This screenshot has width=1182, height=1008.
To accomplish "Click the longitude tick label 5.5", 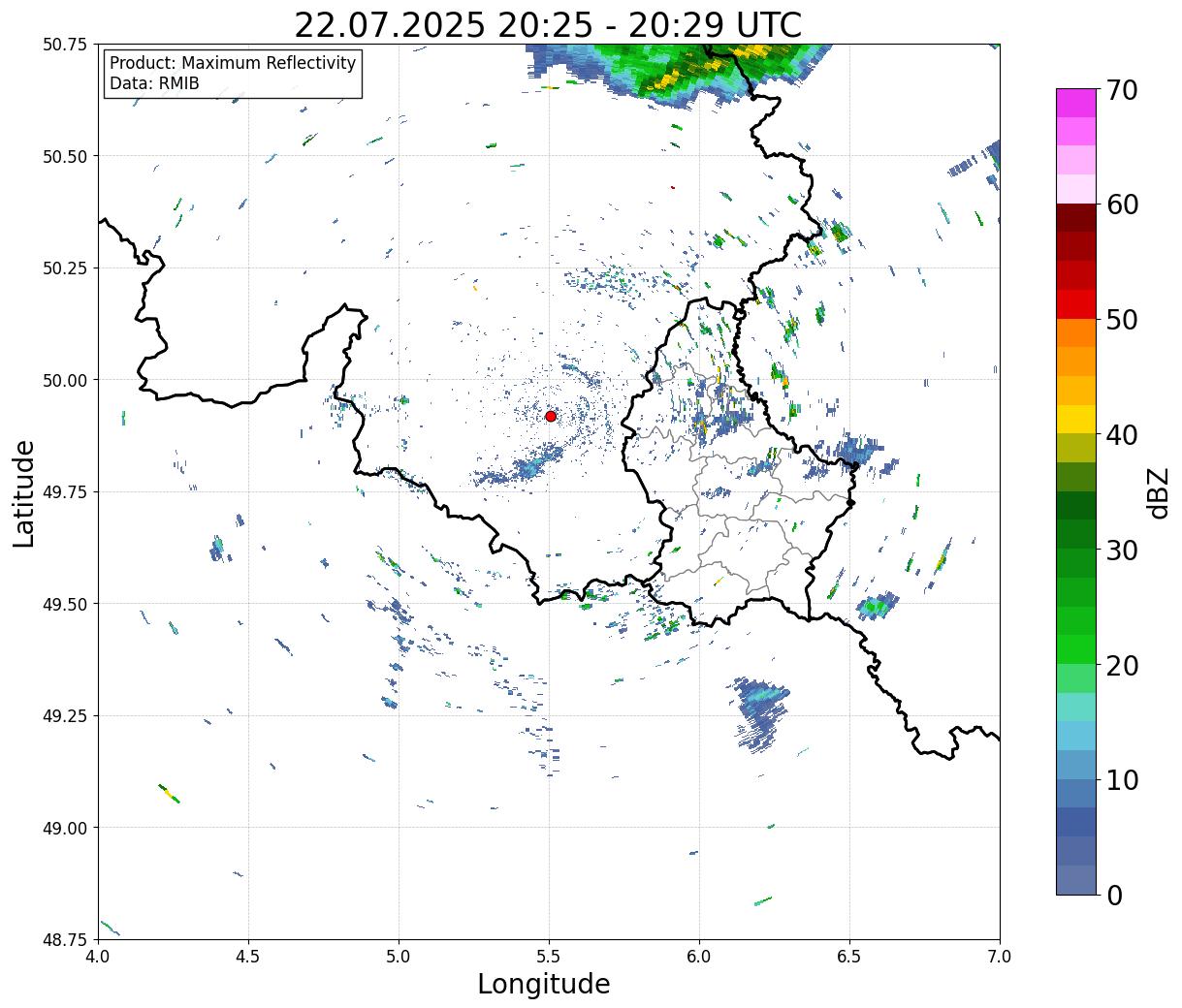I will point(549,957).
